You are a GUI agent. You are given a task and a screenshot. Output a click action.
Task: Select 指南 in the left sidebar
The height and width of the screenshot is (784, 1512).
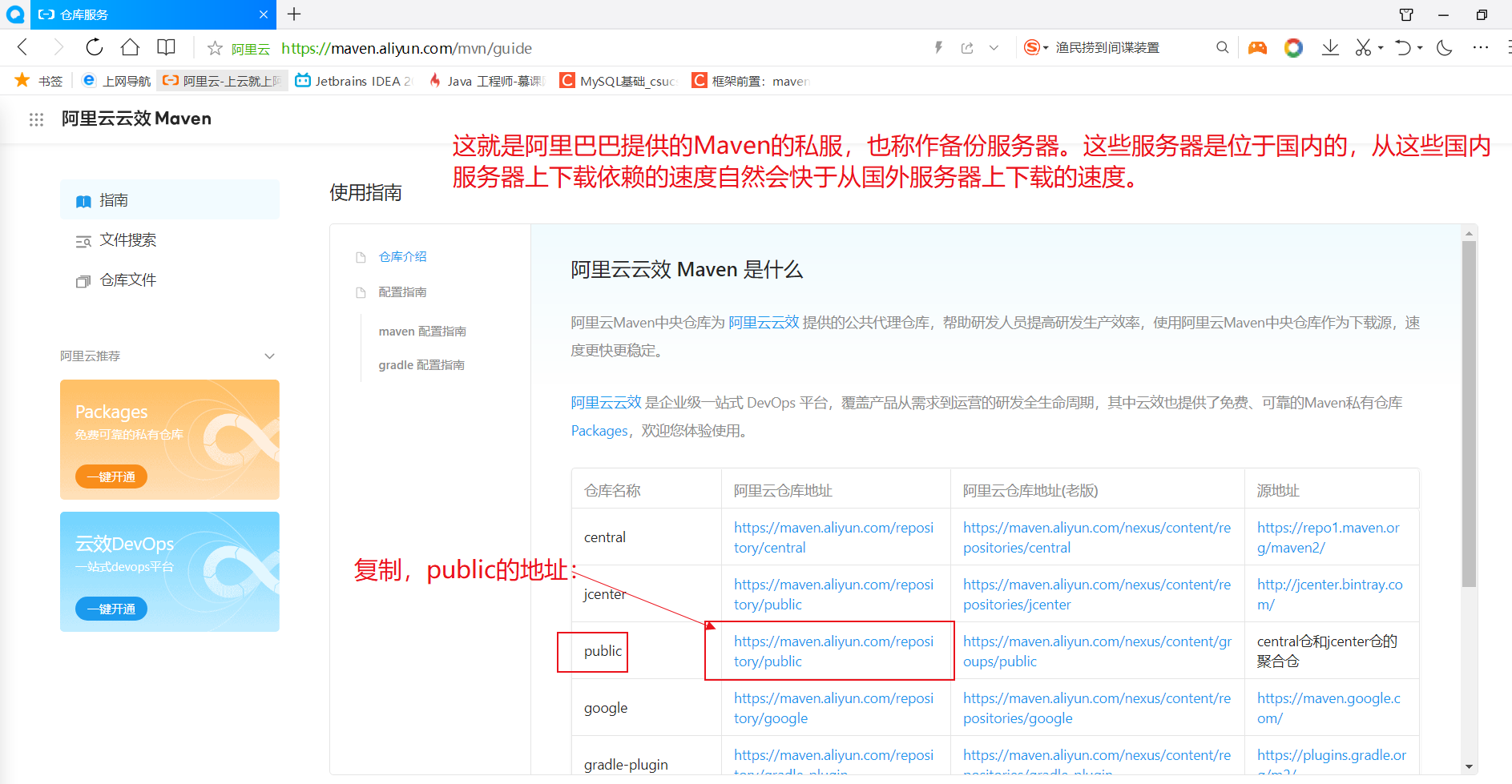coord(170,200)
